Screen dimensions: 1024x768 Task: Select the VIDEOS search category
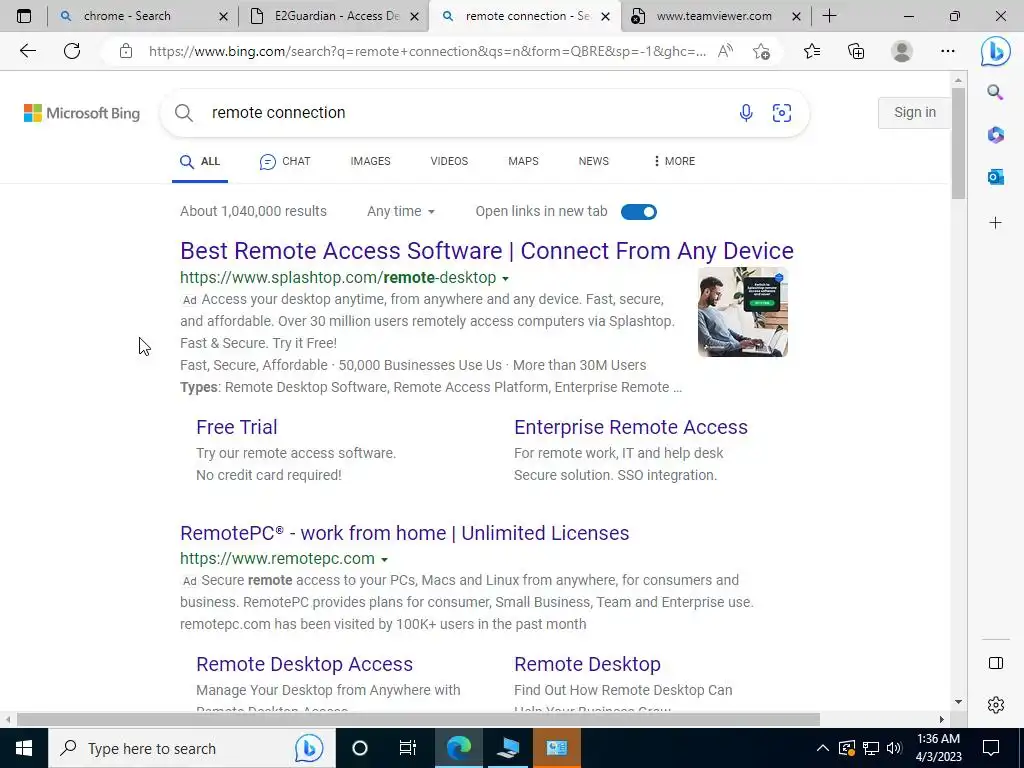449,161
